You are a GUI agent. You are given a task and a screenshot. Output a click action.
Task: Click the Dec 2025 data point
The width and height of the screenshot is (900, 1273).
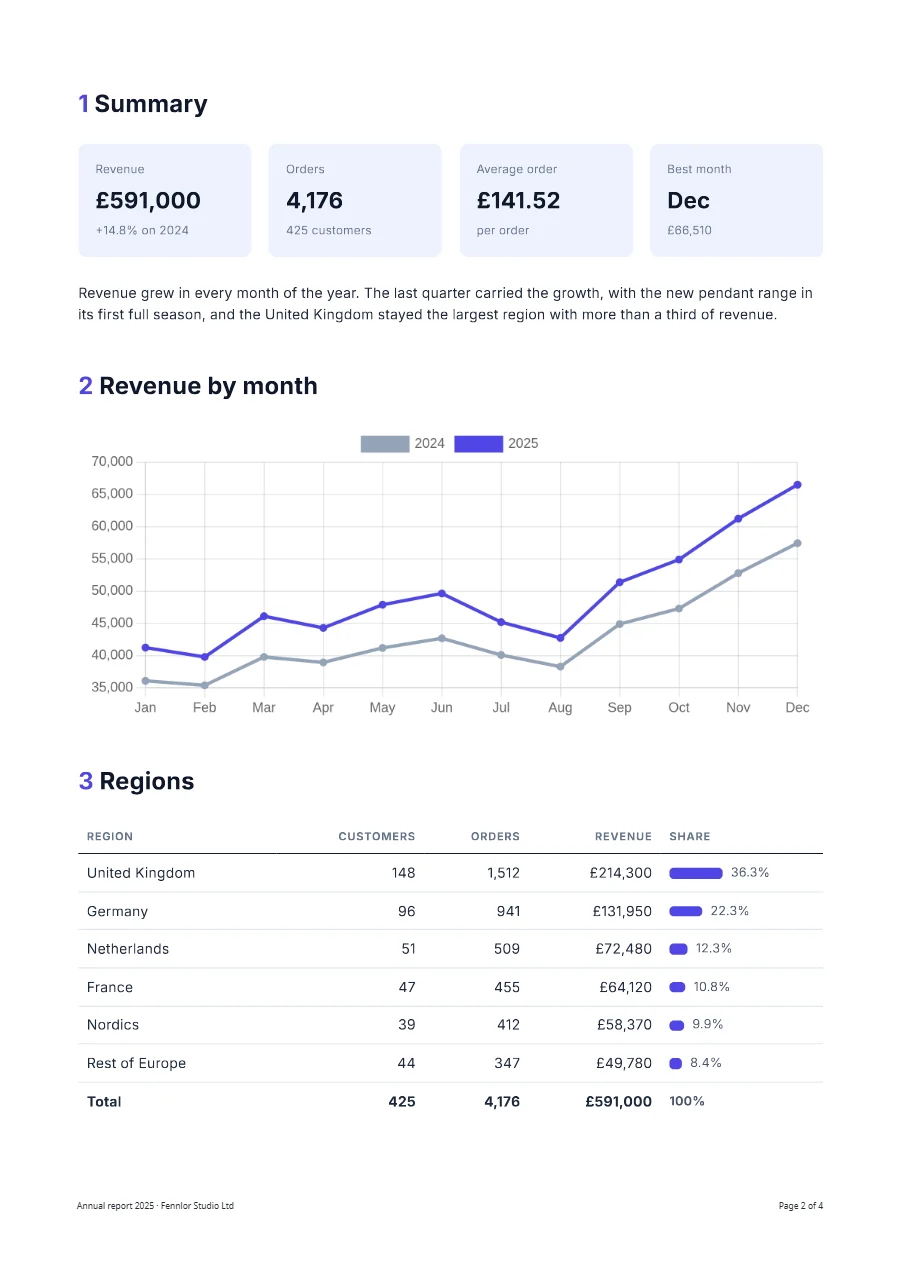[797, 485]
